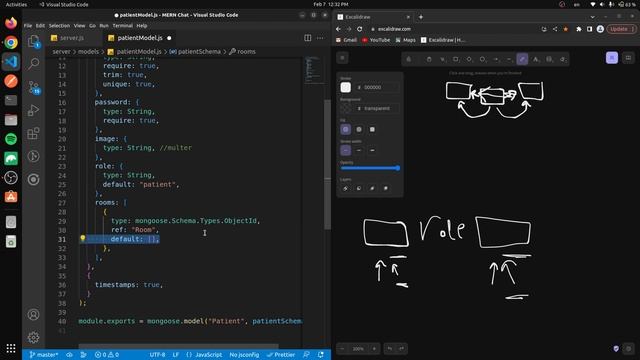The width and height of the screenshot is (640, 360).
Task: Select the Excalidraw diamond tool
Action: 469,59
